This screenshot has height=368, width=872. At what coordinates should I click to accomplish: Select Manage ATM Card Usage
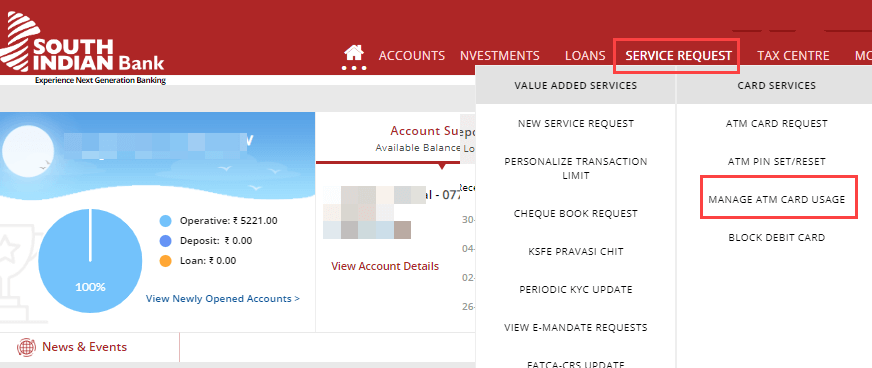tap(776, 199)
